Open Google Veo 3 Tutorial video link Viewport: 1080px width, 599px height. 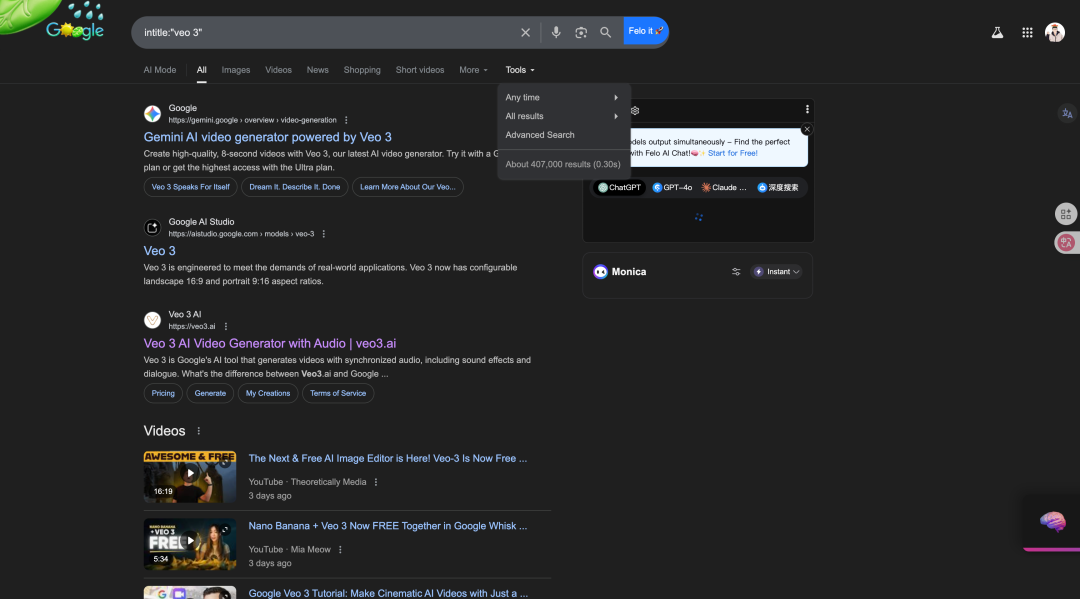pos(388,593)
